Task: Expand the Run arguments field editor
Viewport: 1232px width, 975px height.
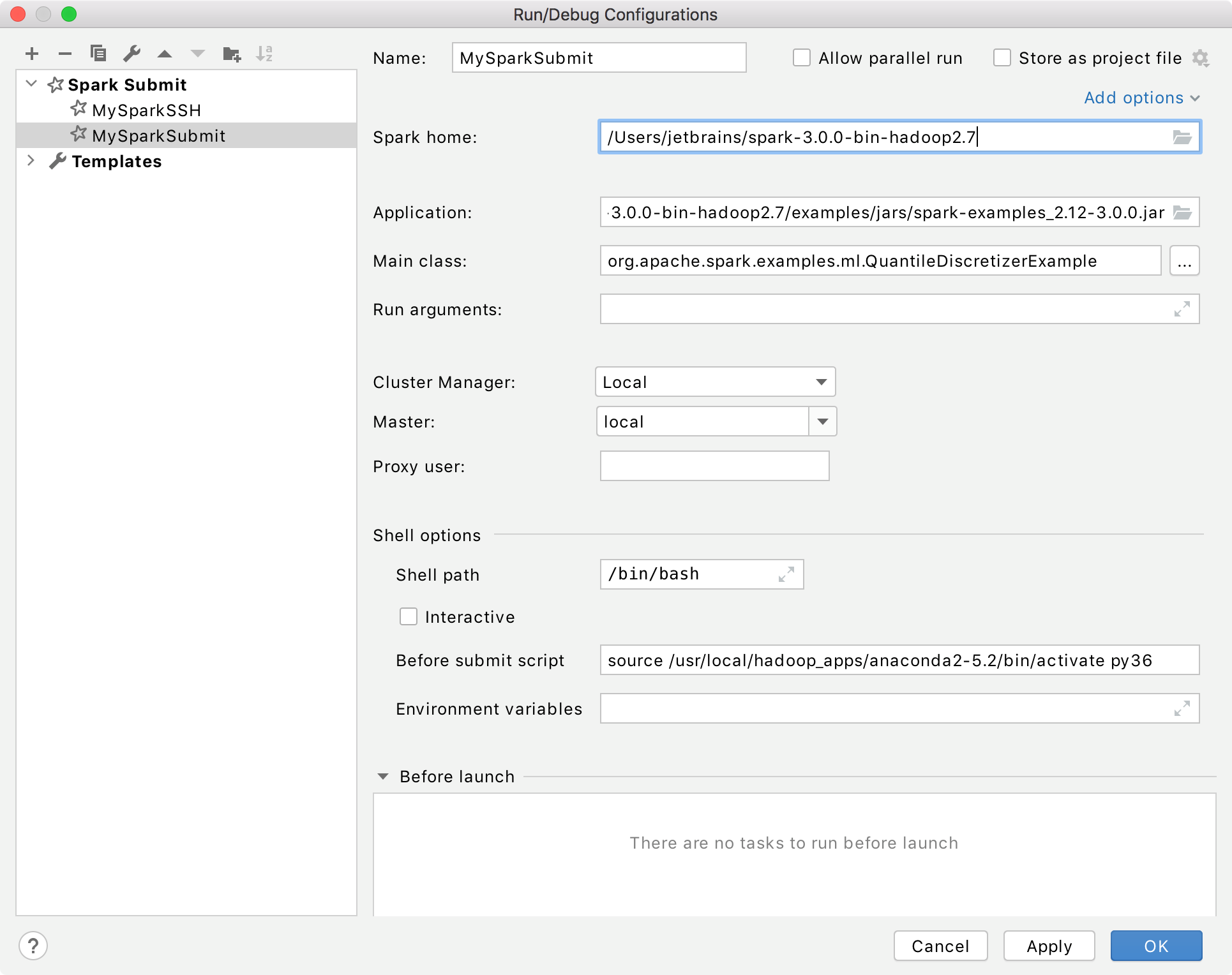Action: click(x=1182, y=309)
